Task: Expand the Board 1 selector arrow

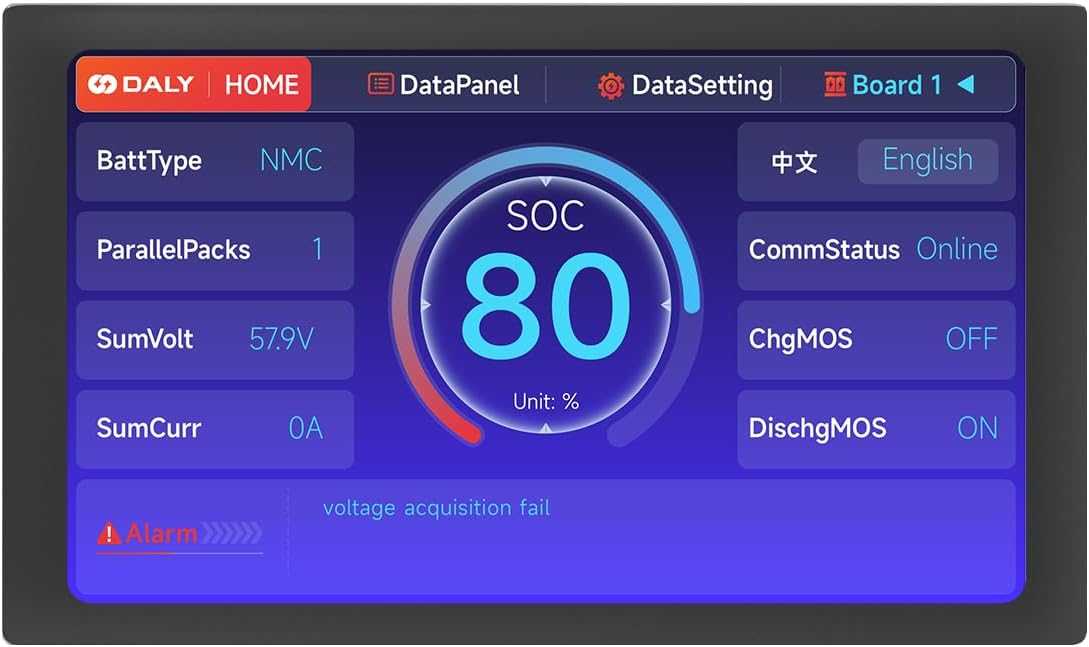Action: 965,85
